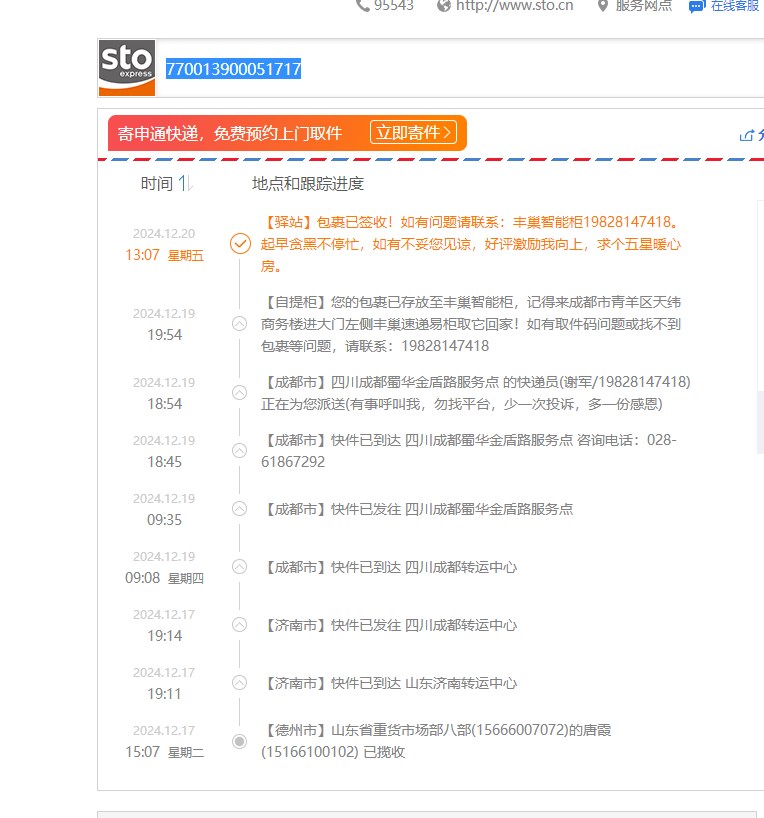Image resolution: width=764 pixels, height=818 pixels.
Task: Toggle the 时间 sort order arrow
Action: point(186,183)
